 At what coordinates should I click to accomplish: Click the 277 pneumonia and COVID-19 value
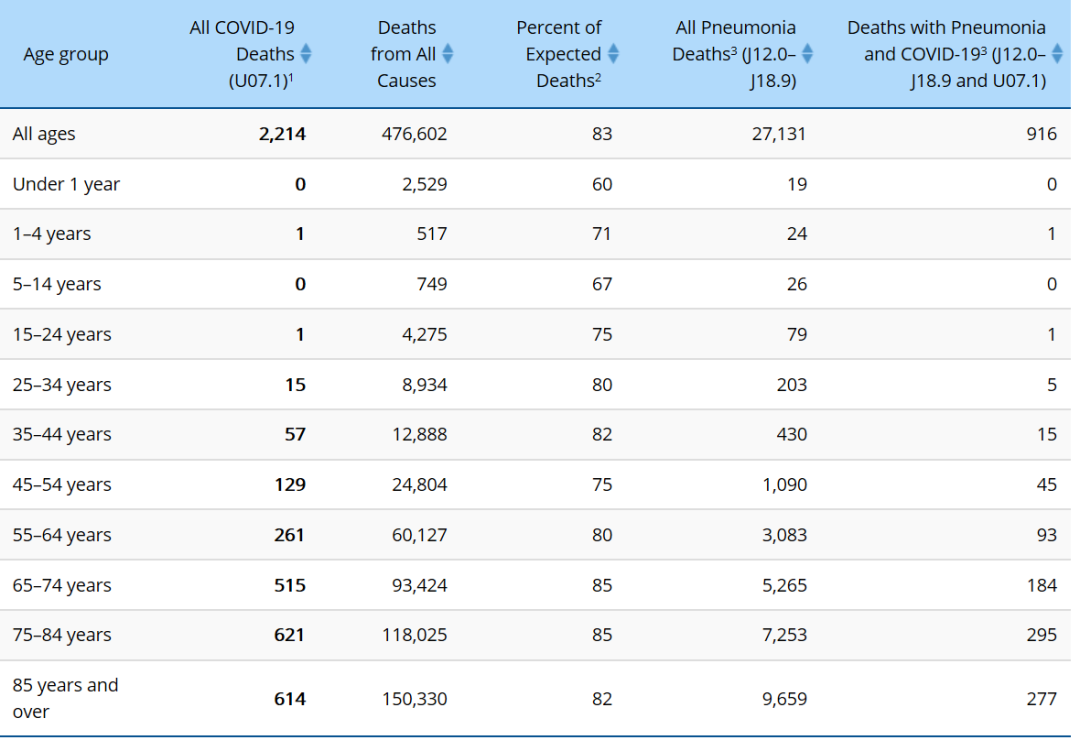tap(1041, 699)
